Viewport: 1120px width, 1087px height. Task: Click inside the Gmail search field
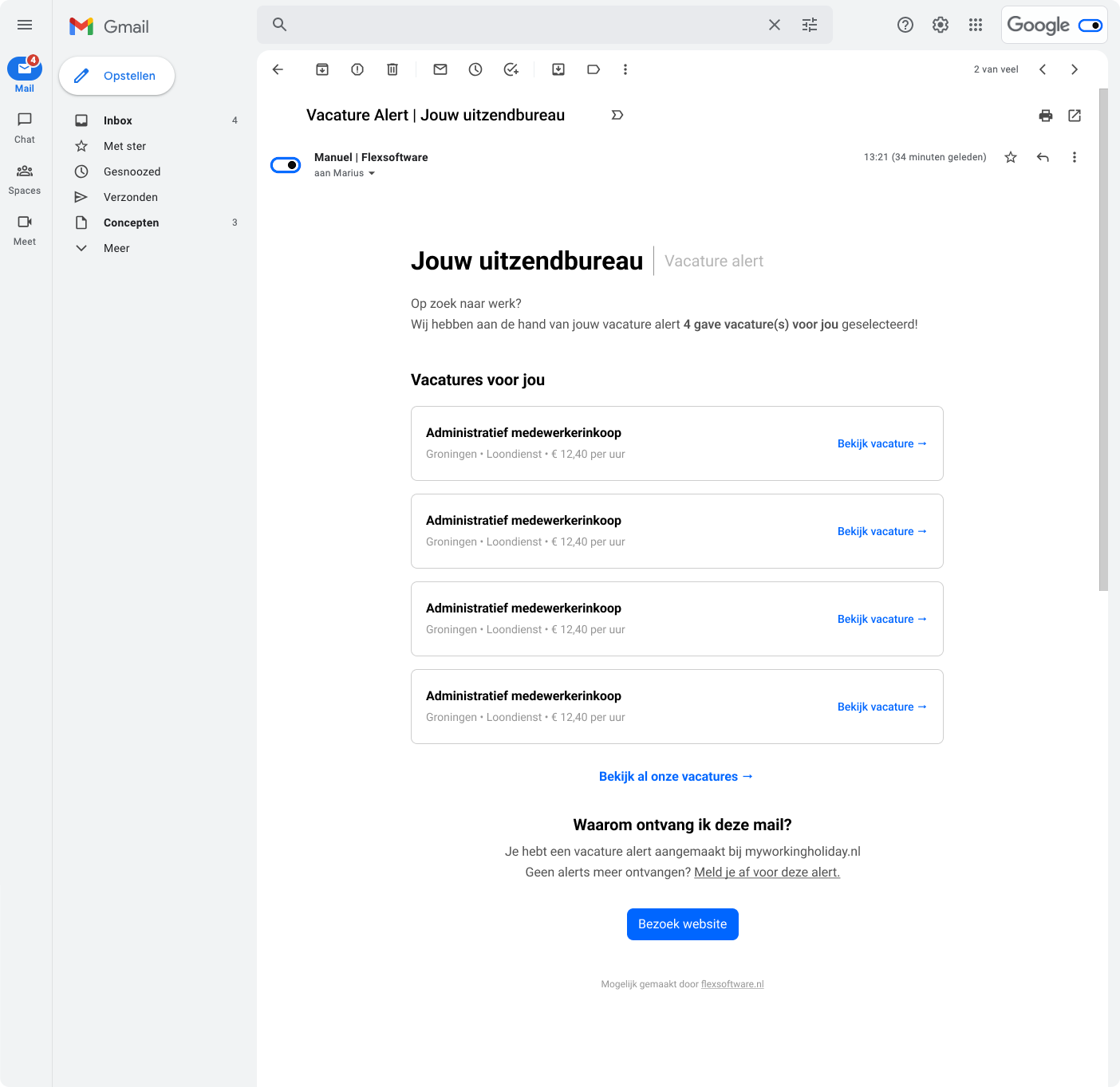pos(519,25)
